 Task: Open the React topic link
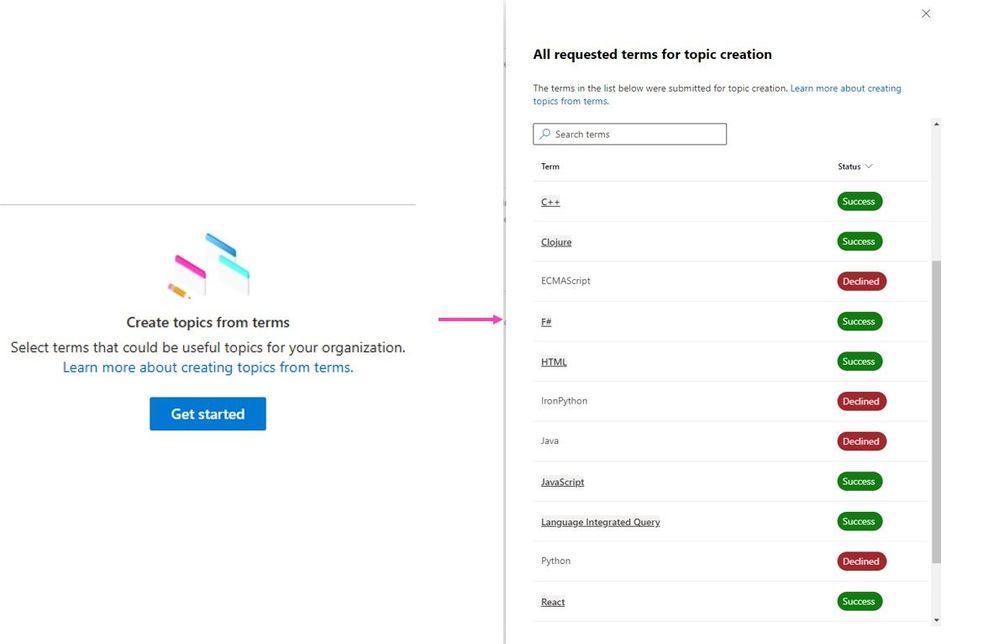pyautogui.click(x=553, y=602)
